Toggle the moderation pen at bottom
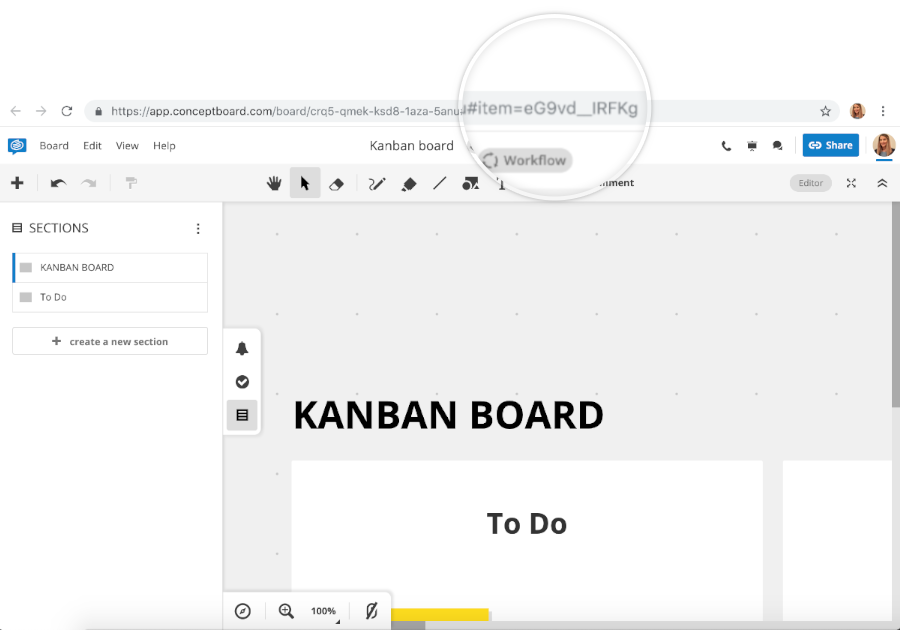Screen dimensions: 900x630 click(x=370, y=610)
